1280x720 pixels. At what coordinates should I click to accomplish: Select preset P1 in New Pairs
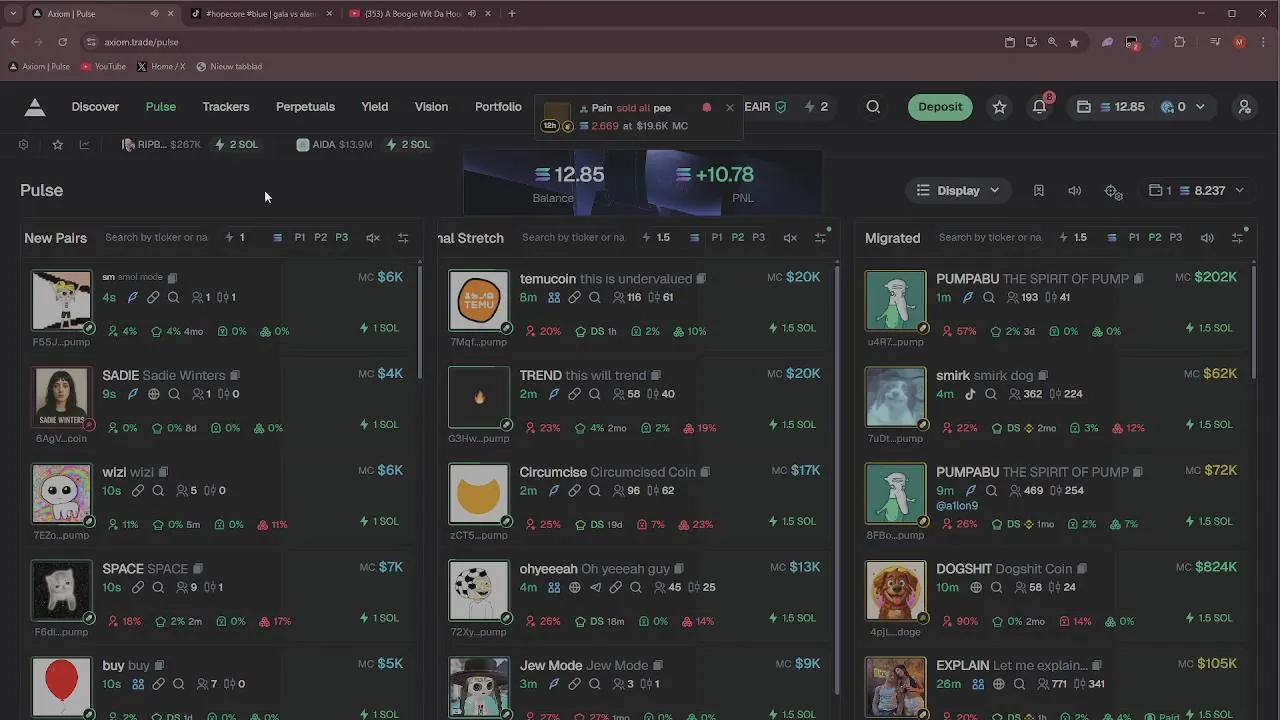(x=299, y=238)
